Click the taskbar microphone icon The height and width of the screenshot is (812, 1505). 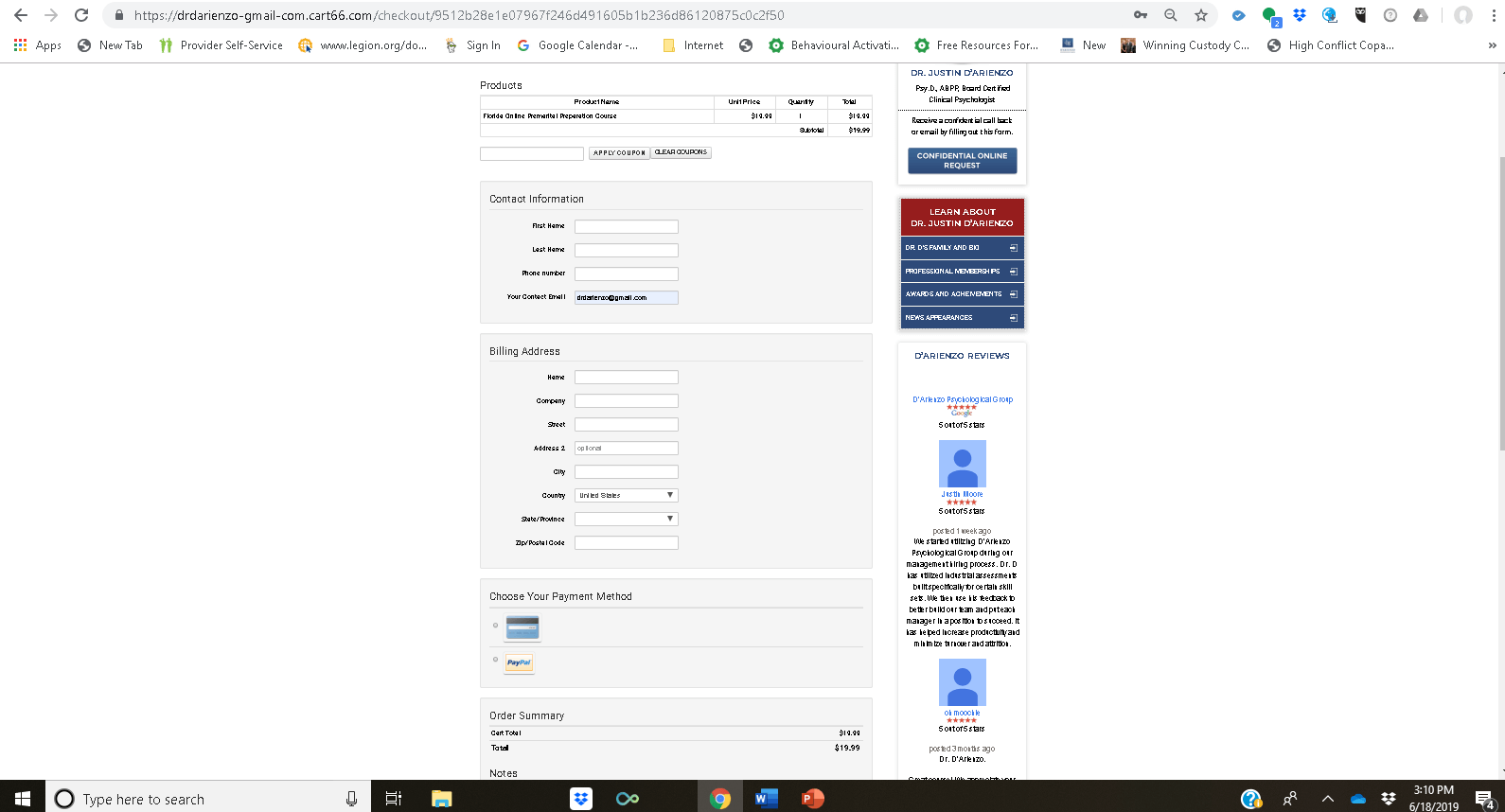coord(351,799)
